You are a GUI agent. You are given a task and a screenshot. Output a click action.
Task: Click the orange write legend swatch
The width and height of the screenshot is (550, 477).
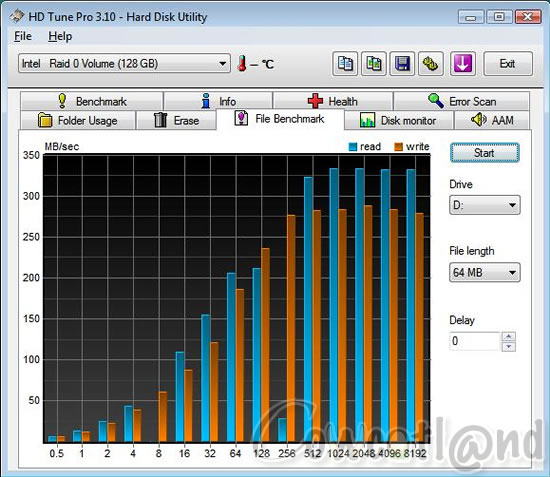(x=398, y=147)
